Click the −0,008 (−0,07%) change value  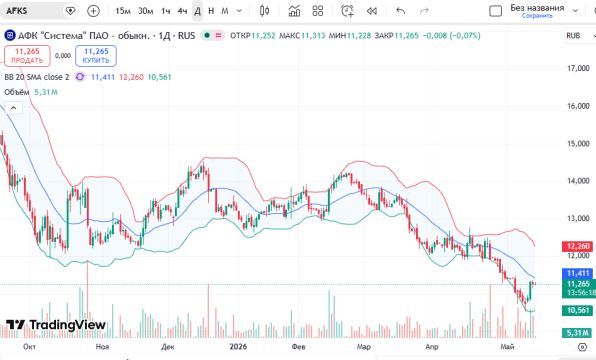(x=451, y=36)
